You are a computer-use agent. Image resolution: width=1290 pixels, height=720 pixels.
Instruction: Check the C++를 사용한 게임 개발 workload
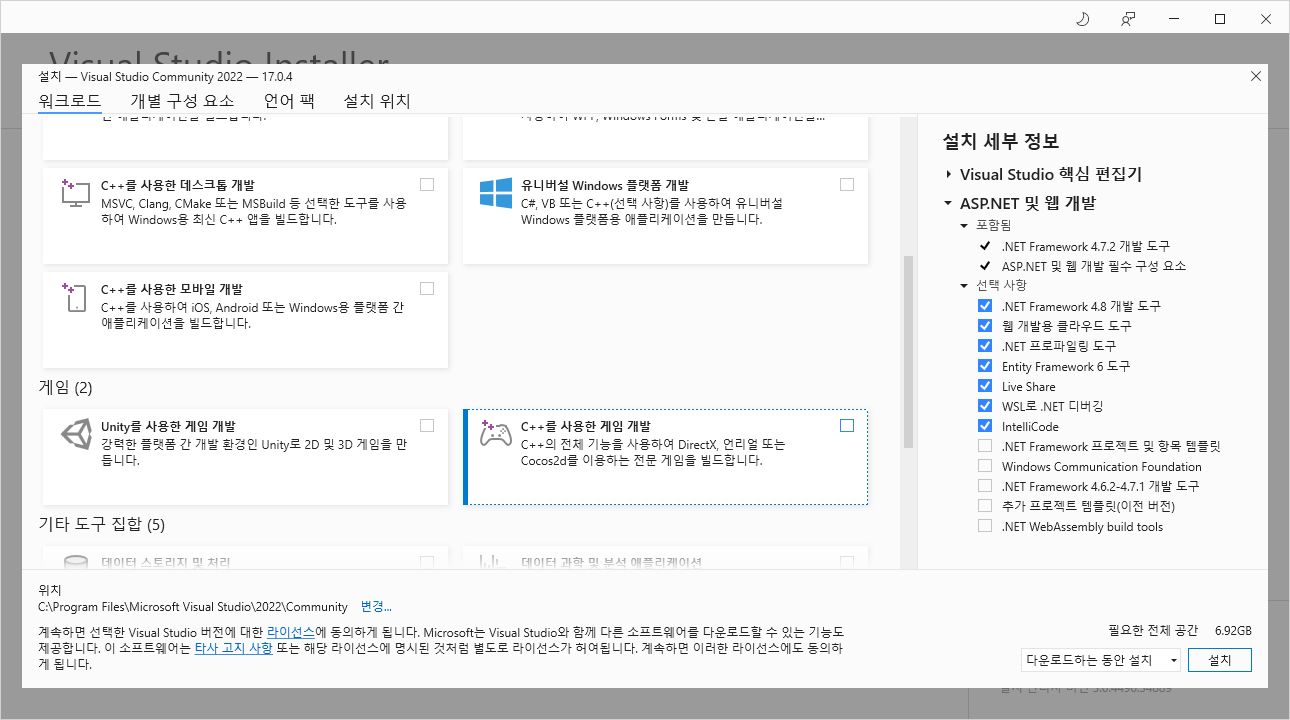tap(847, 425)
